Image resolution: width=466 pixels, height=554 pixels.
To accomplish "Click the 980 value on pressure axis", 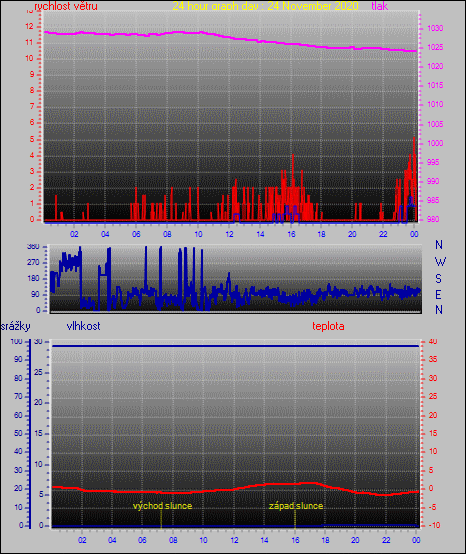I will click(x=433, y=219).
